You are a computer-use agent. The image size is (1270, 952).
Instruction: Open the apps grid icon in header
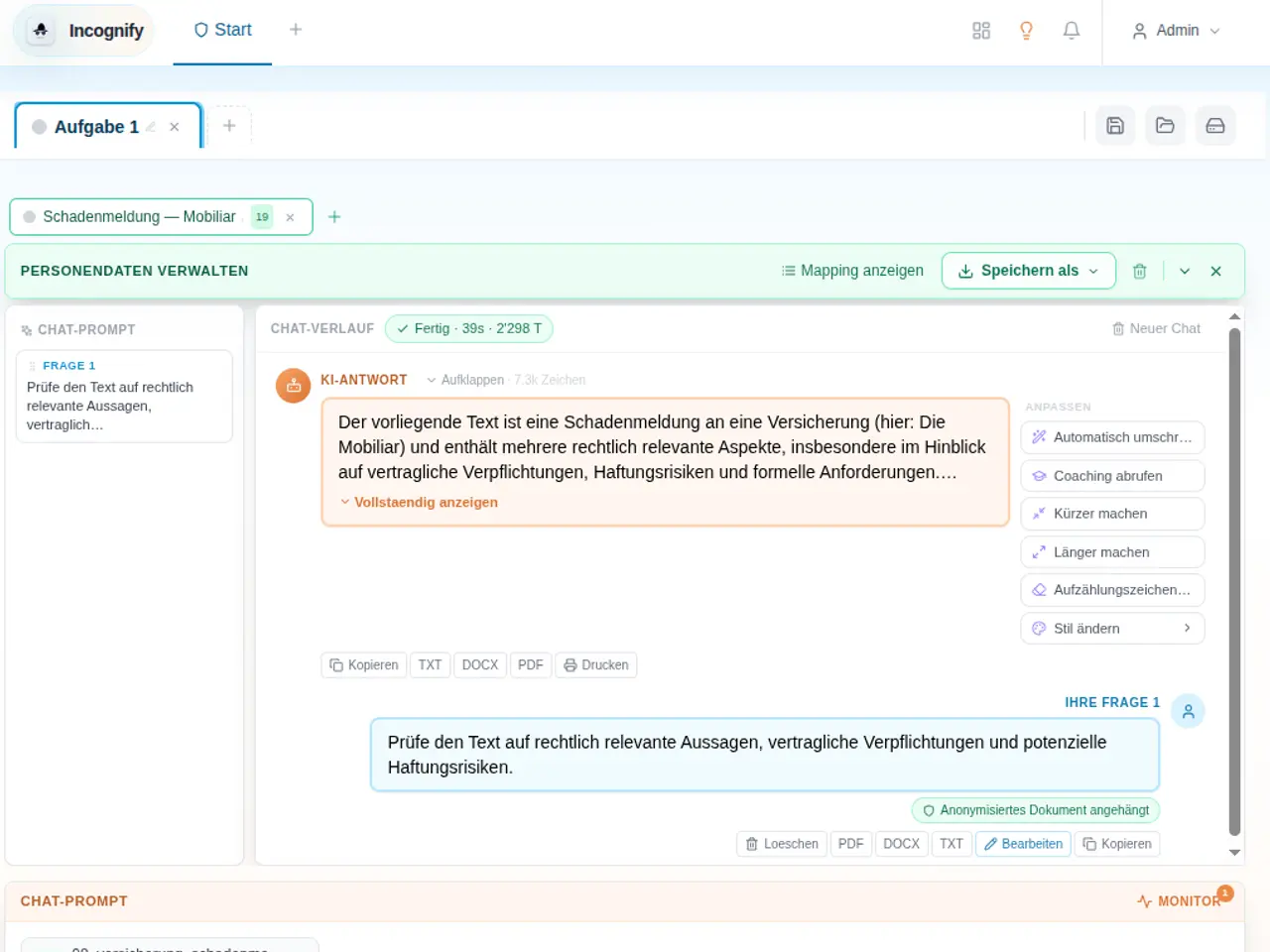(981, 31)
